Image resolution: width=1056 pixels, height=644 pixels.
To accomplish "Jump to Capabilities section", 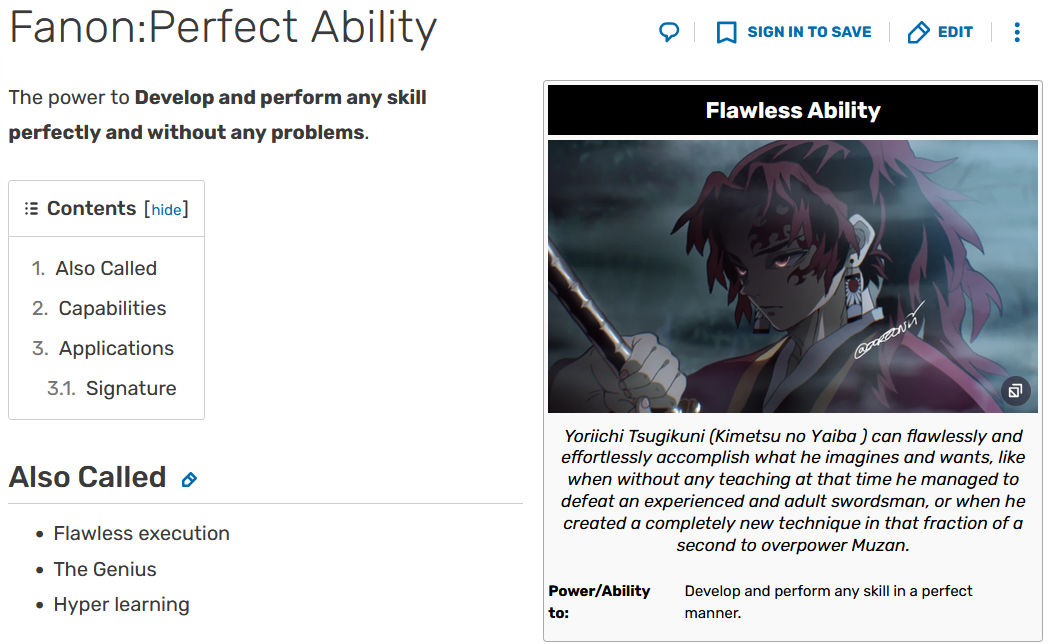I will [x=112, y=308].
